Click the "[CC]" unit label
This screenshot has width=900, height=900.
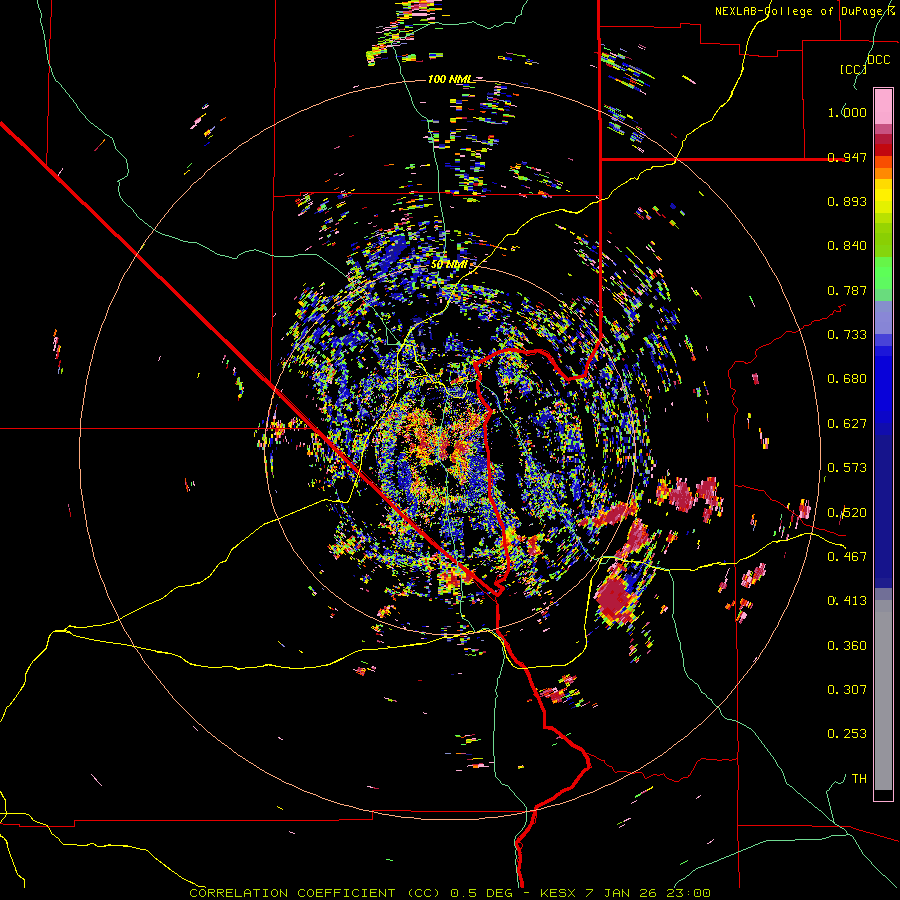pyautogui.click(x=853, y=69)
